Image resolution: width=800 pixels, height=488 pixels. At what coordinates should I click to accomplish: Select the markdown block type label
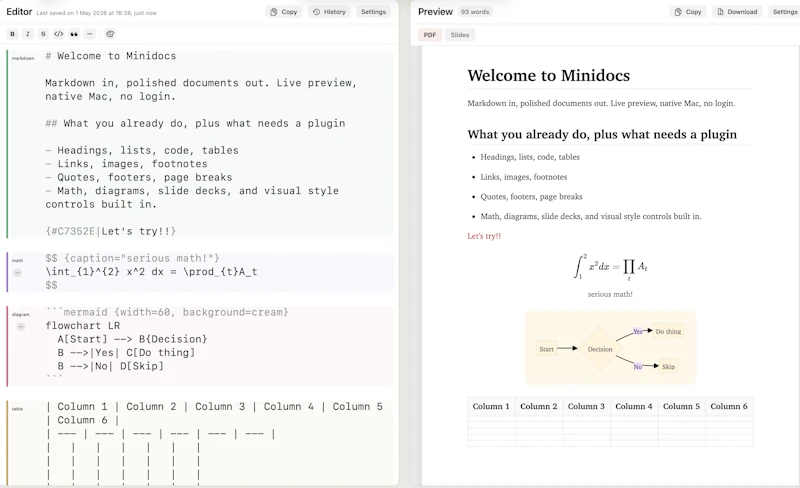[x=23, y=58]
